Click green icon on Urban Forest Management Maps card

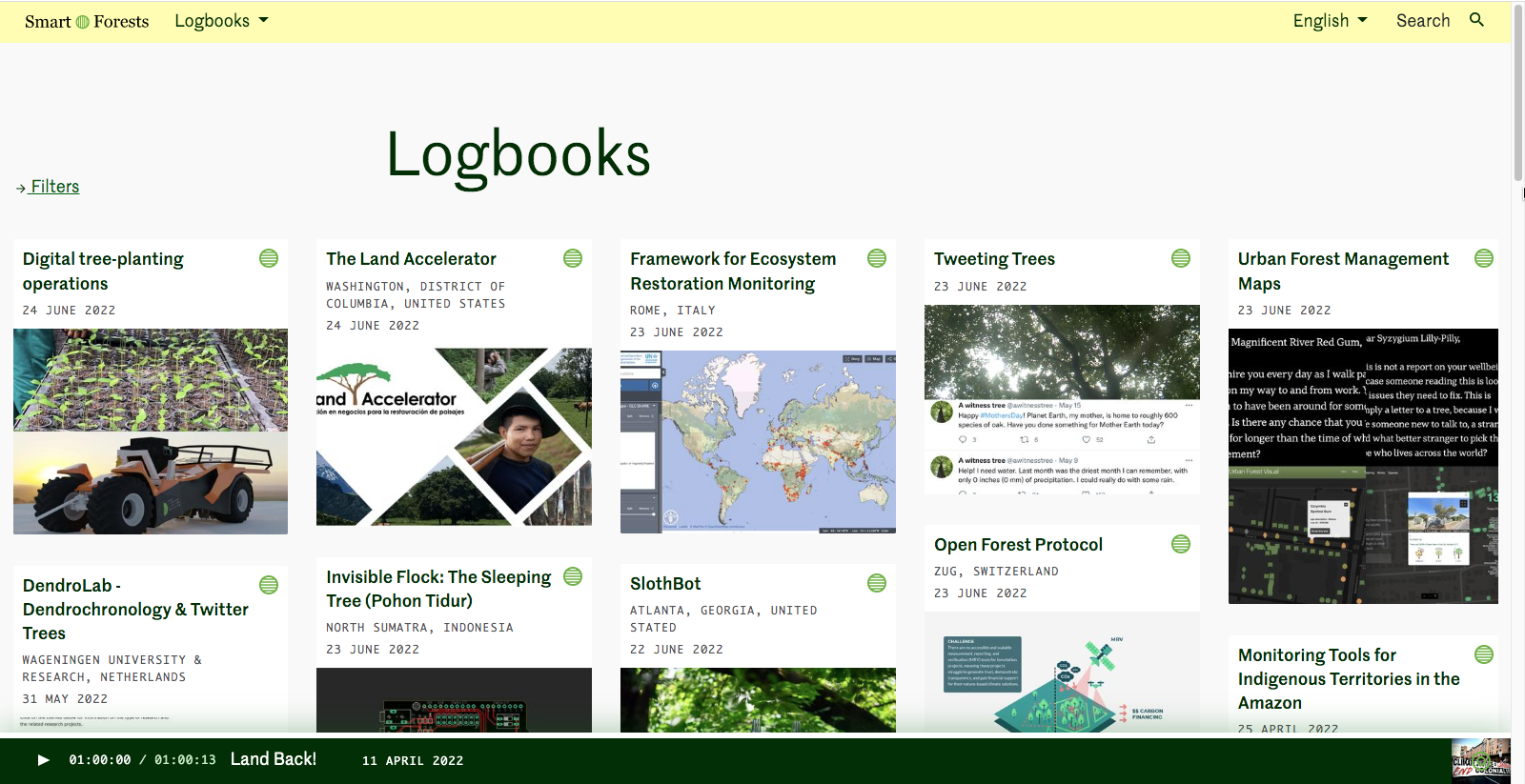click(x=1484, y=258)
